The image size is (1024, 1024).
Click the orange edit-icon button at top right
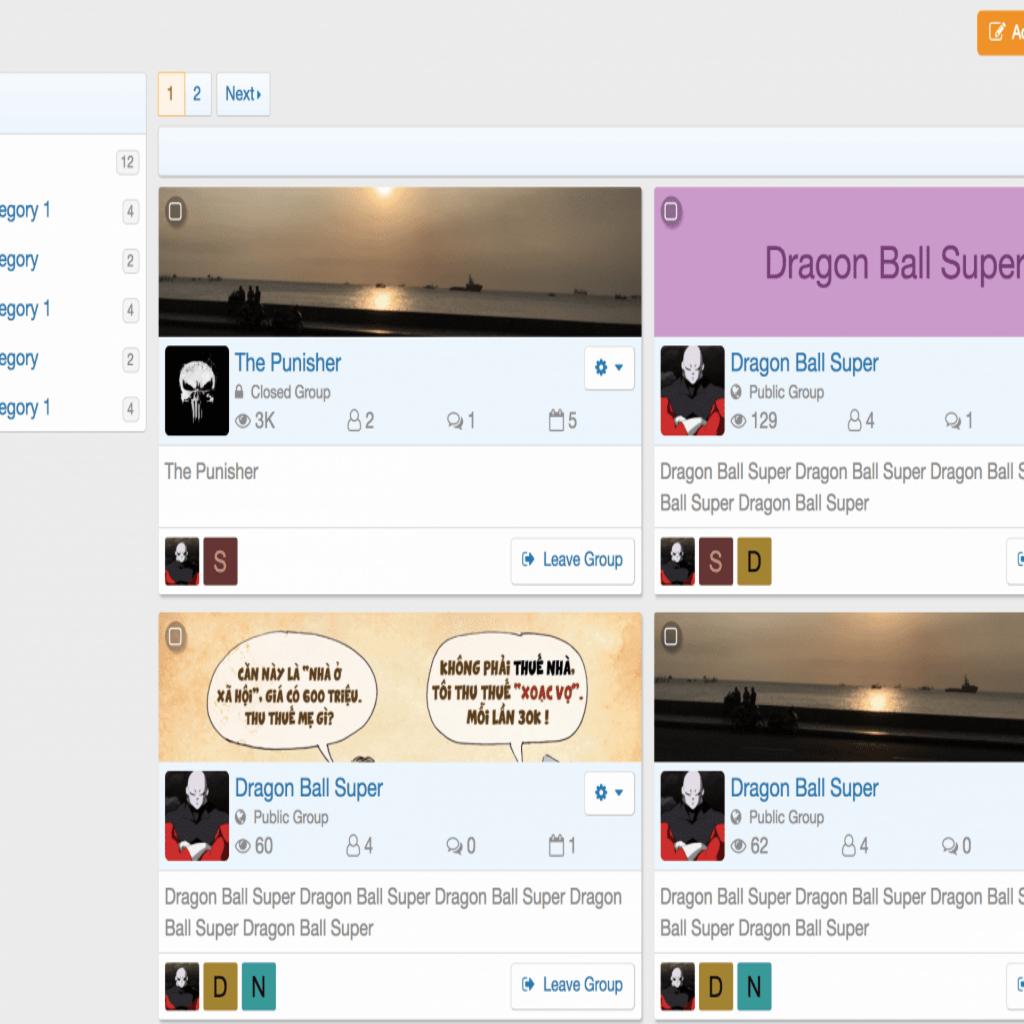[x=1000, y=33]
